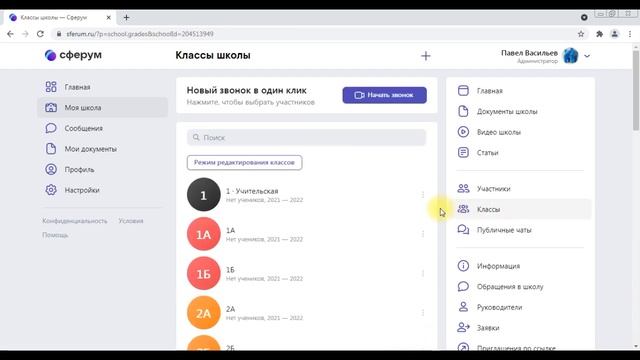This screenshot has width=640, height=360.
Task: Open class 1Б row
Action: tap(307, 273)
